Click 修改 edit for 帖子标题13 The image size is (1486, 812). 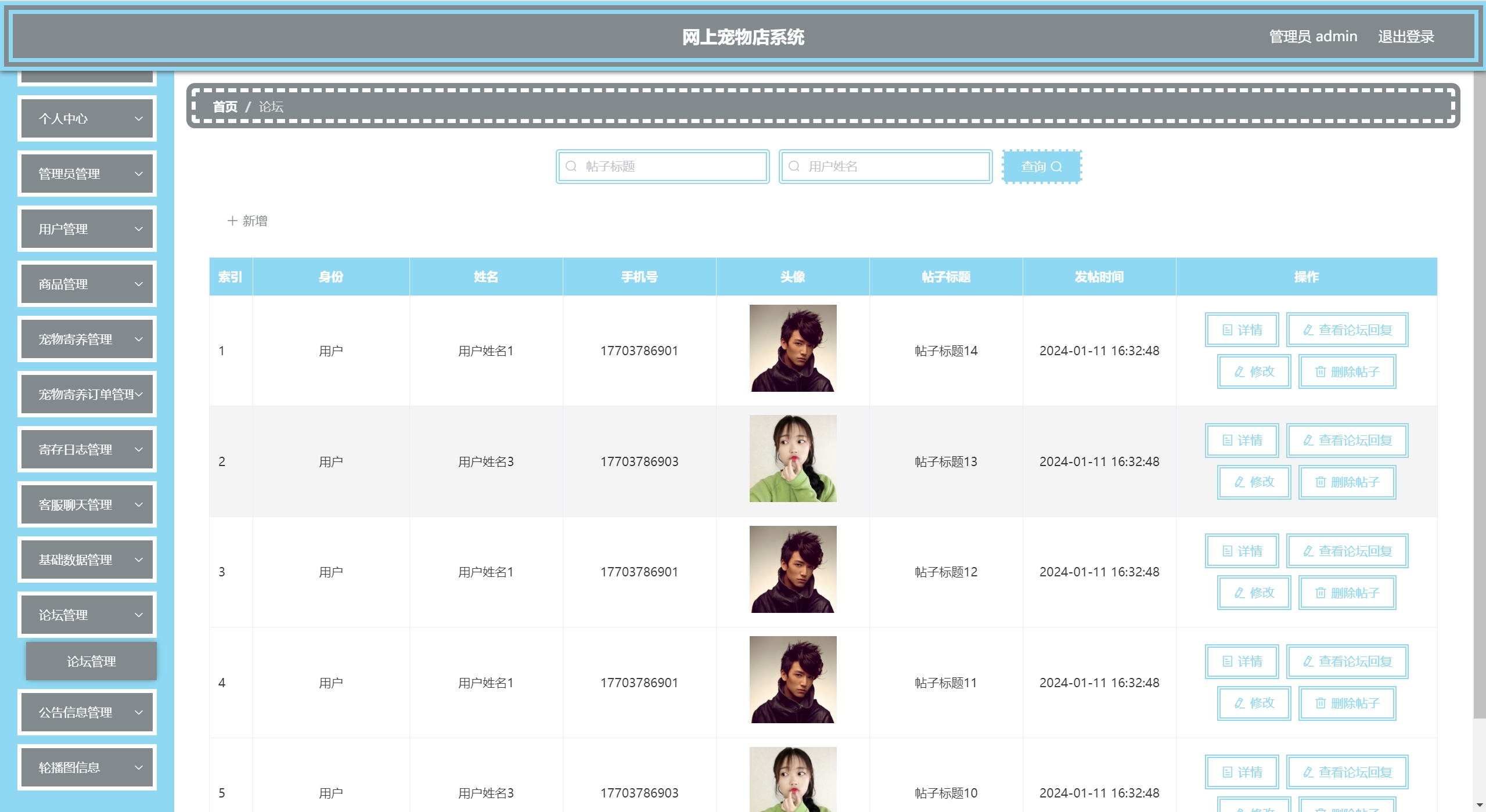click(1254, 482)
